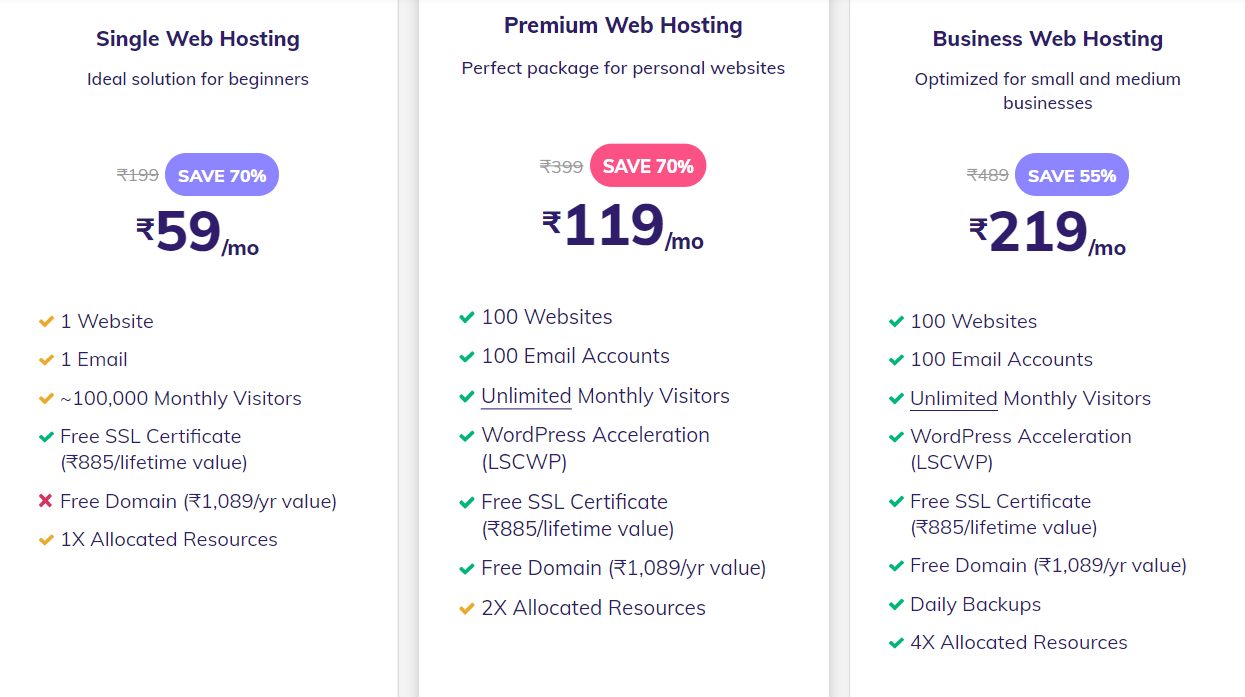Click the ₹119/mo price
The image size is (1245, 697).
622,227
